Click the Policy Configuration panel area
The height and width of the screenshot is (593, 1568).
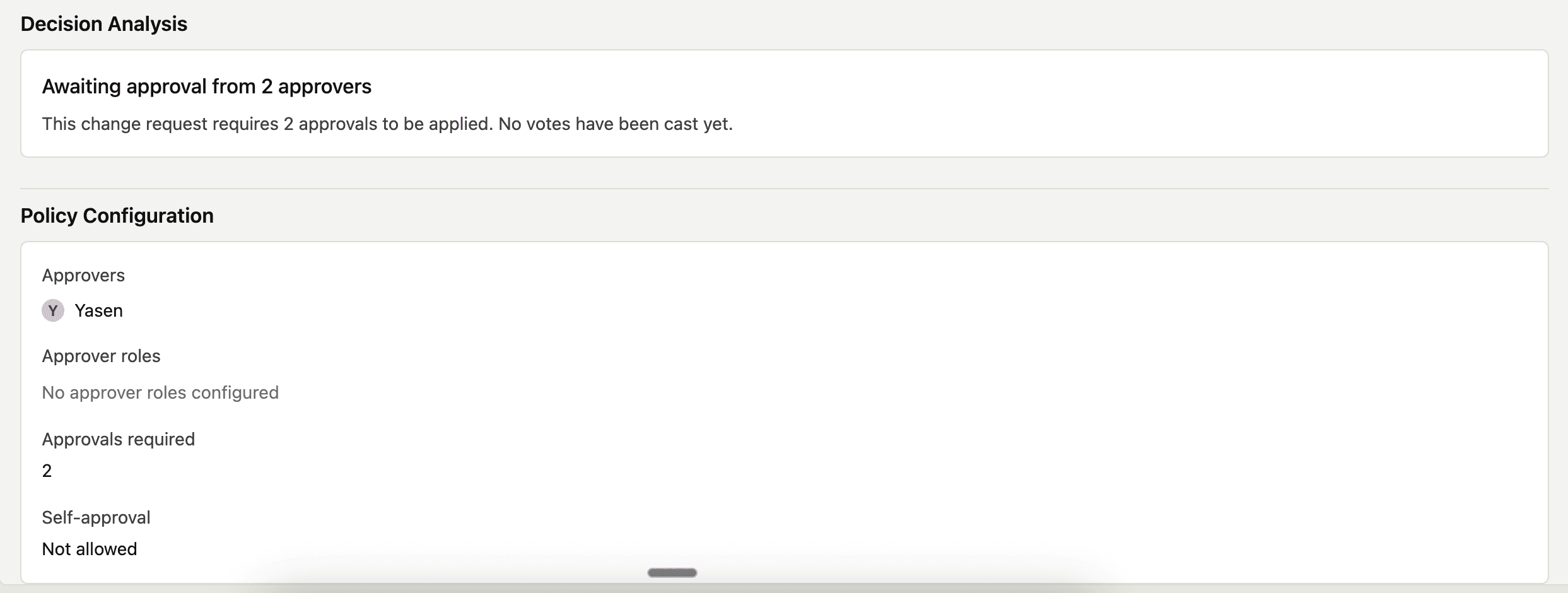click(784, 410)
